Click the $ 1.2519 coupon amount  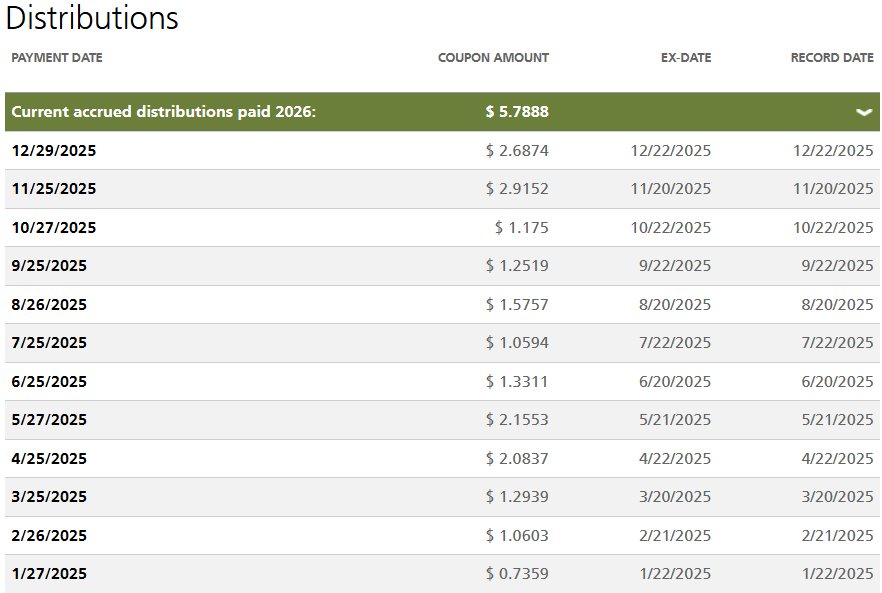pos(517,266)
